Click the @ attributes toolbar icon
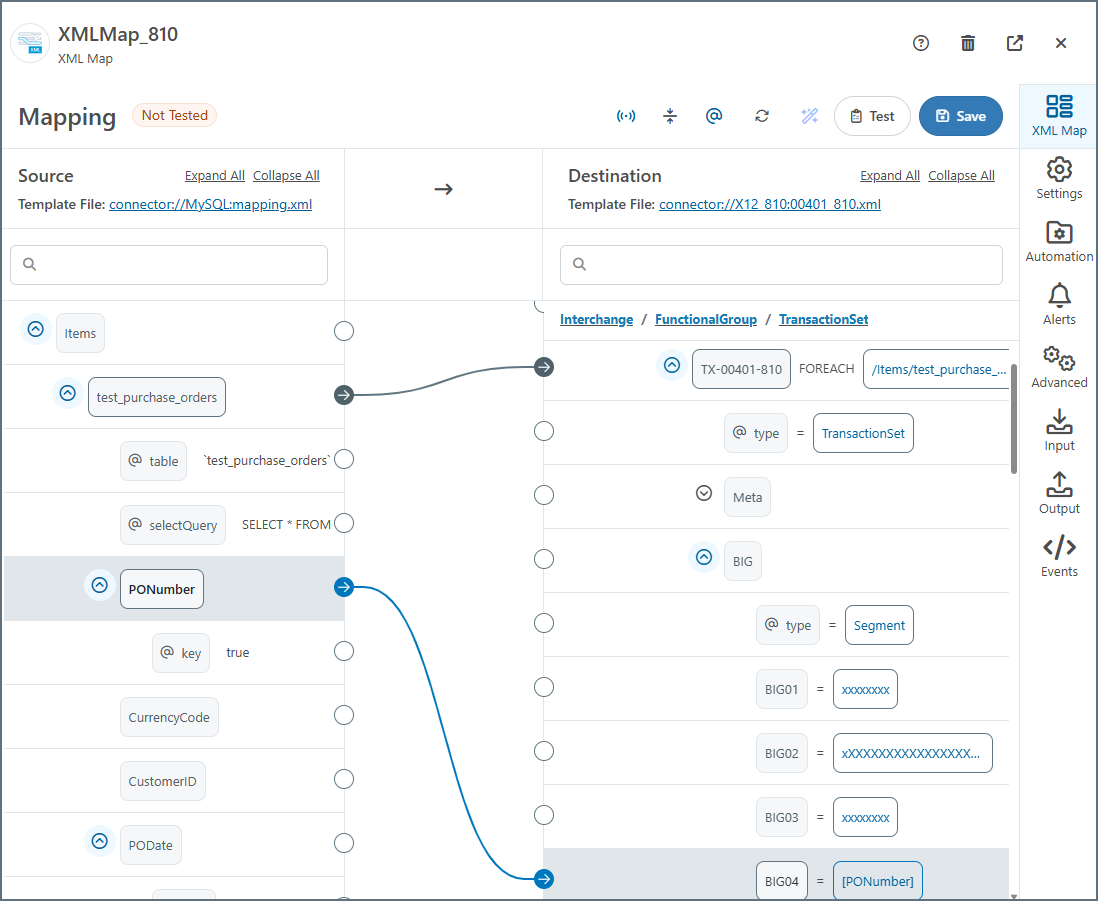1098x901 pixels. click(714, 116)
